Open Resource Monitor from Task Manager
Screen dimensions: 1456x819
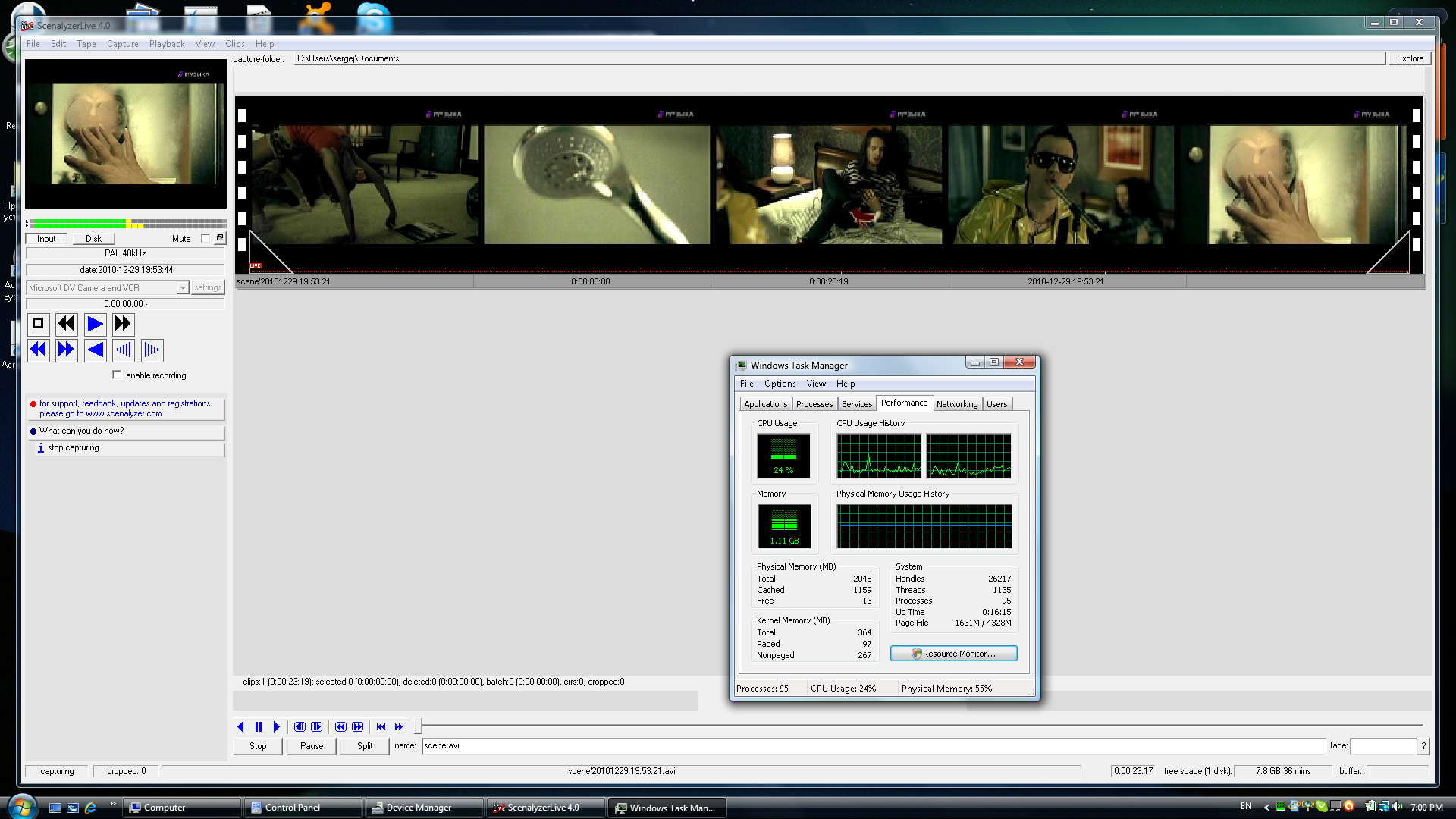tap(953, 654)
